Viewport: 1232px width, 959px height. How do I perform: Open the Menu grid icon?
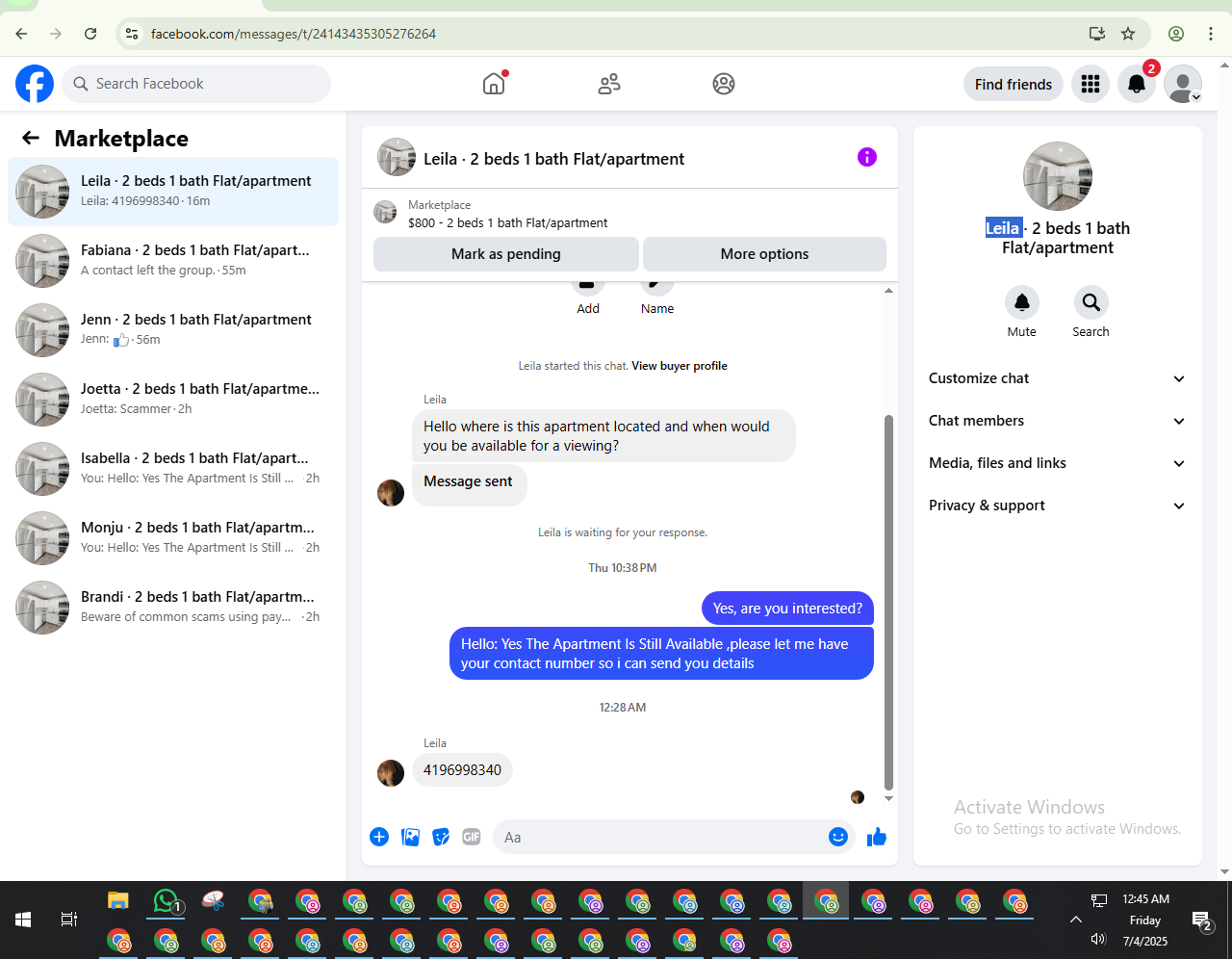click(1091, 84)
